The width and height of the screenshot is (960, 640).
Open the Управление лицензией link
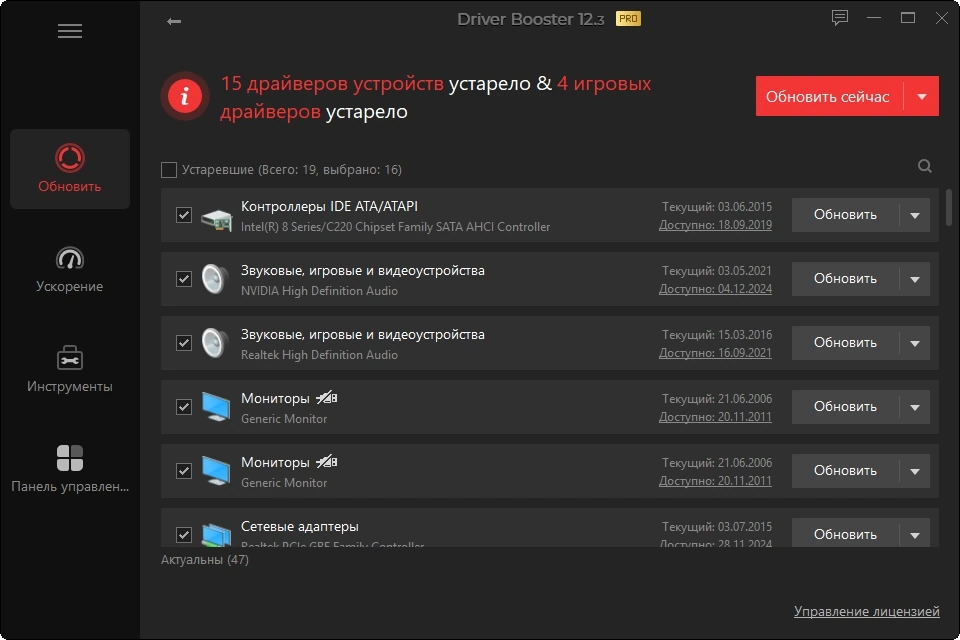click(x=866, y=611)
